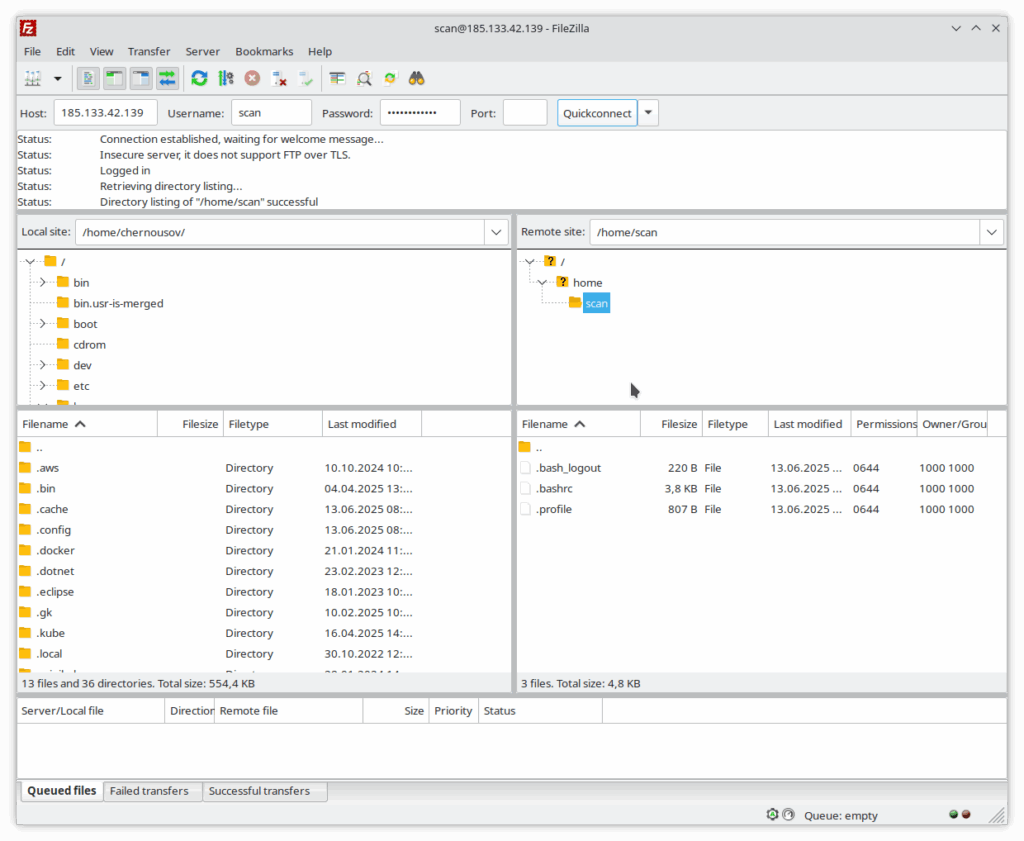Open the Quickconnect history dropdown arrow
1024x841 pixels.
(649, 113)
